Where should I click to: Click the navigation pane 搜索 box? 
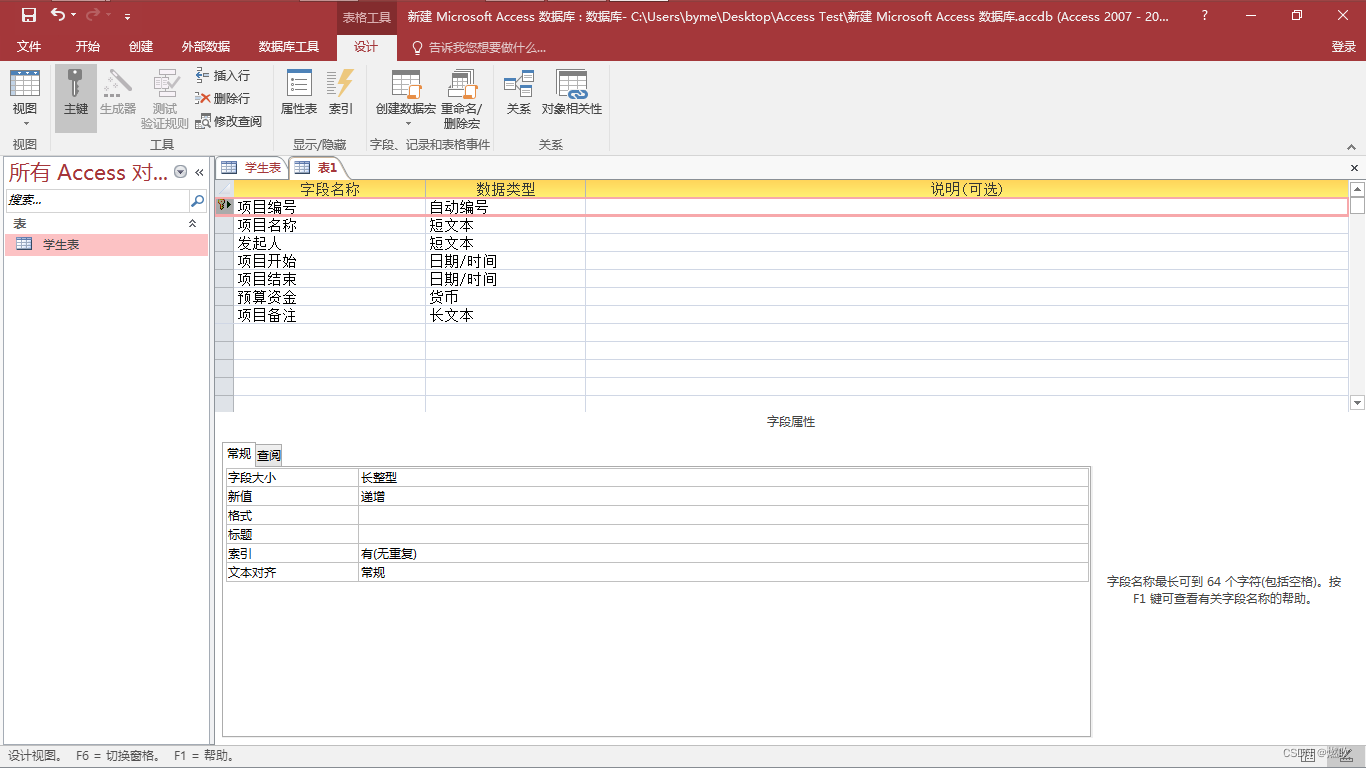[x=97, y=200]
